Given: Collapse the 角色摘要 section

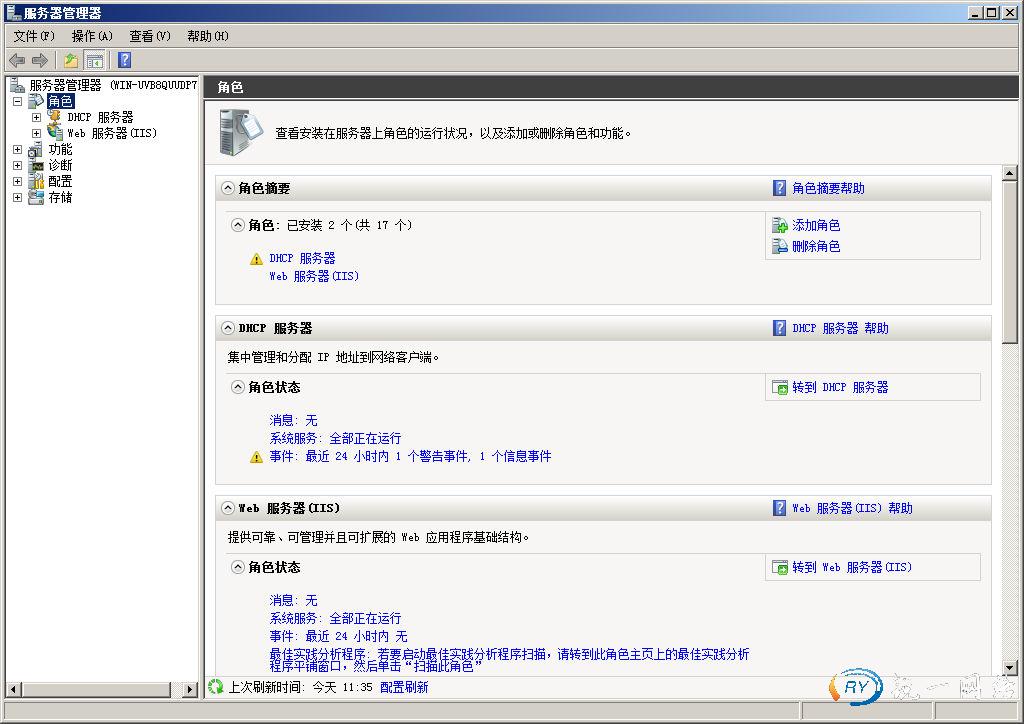Looking at the screenshot, I should point(228,188).
